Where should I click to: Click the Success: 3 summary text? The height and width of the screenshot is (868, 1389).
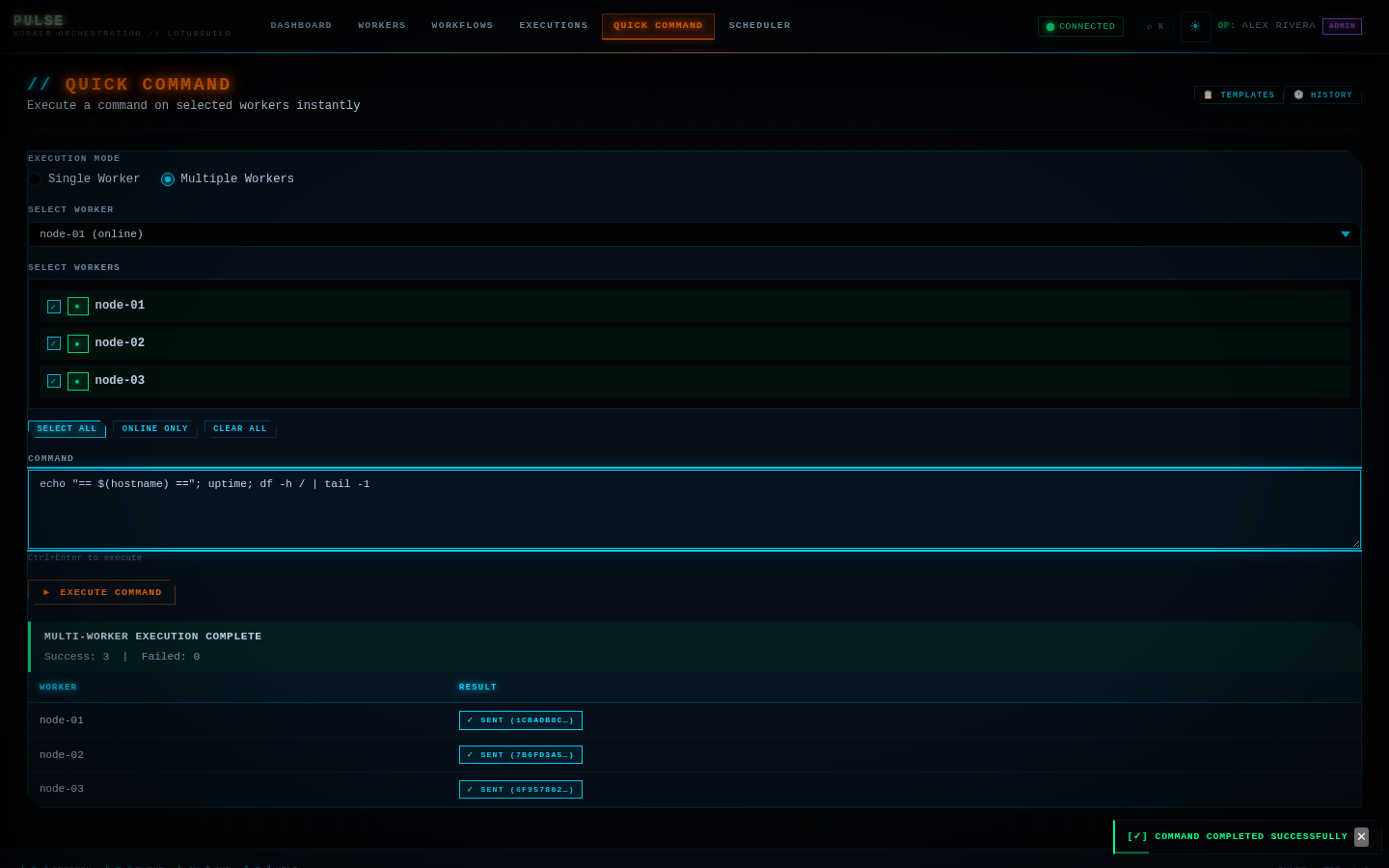point(77,657)
